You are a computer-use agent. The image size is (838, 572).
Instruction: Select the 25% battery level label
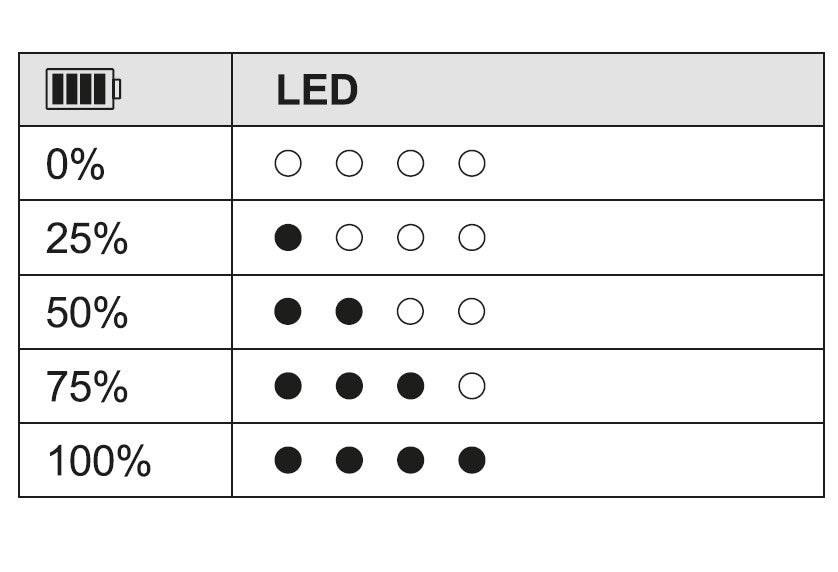pyautogui.click(x=87, y=238)
